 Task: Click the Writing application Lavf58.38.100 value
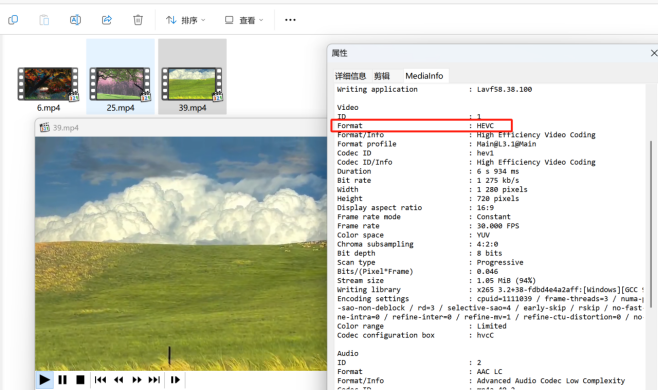504,89
